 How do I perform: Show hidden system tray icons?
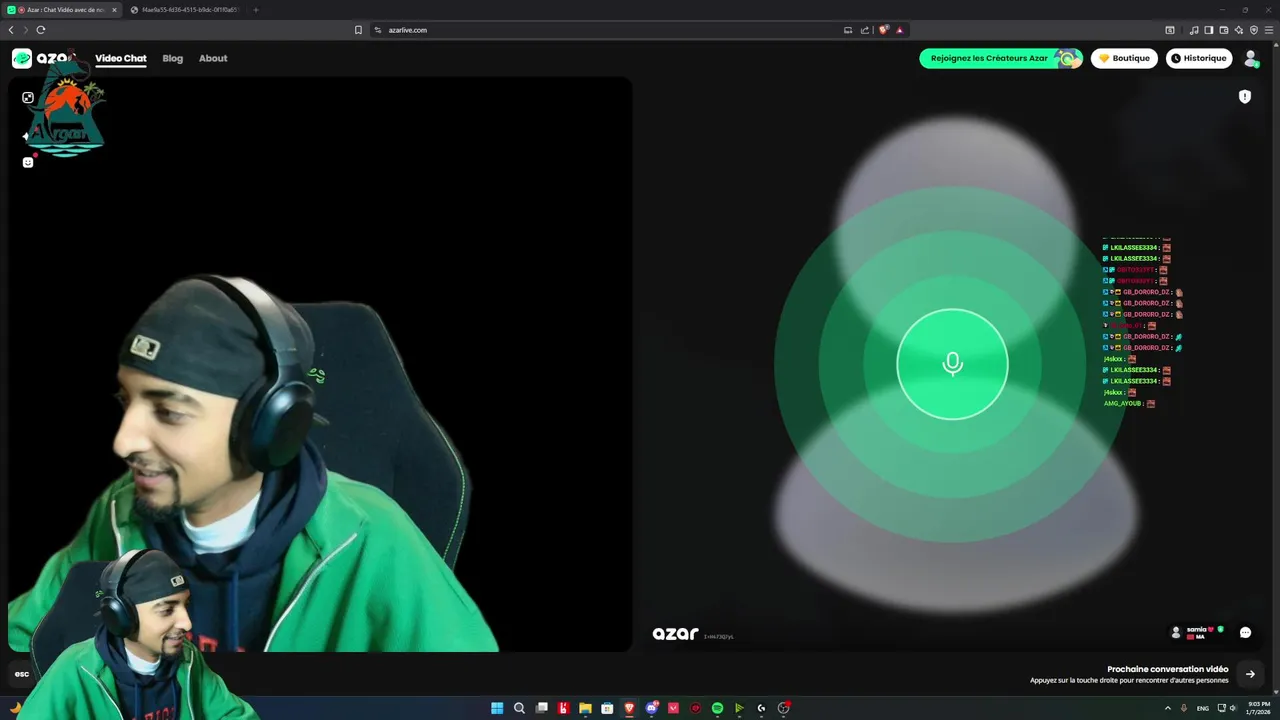(1168, 708)
